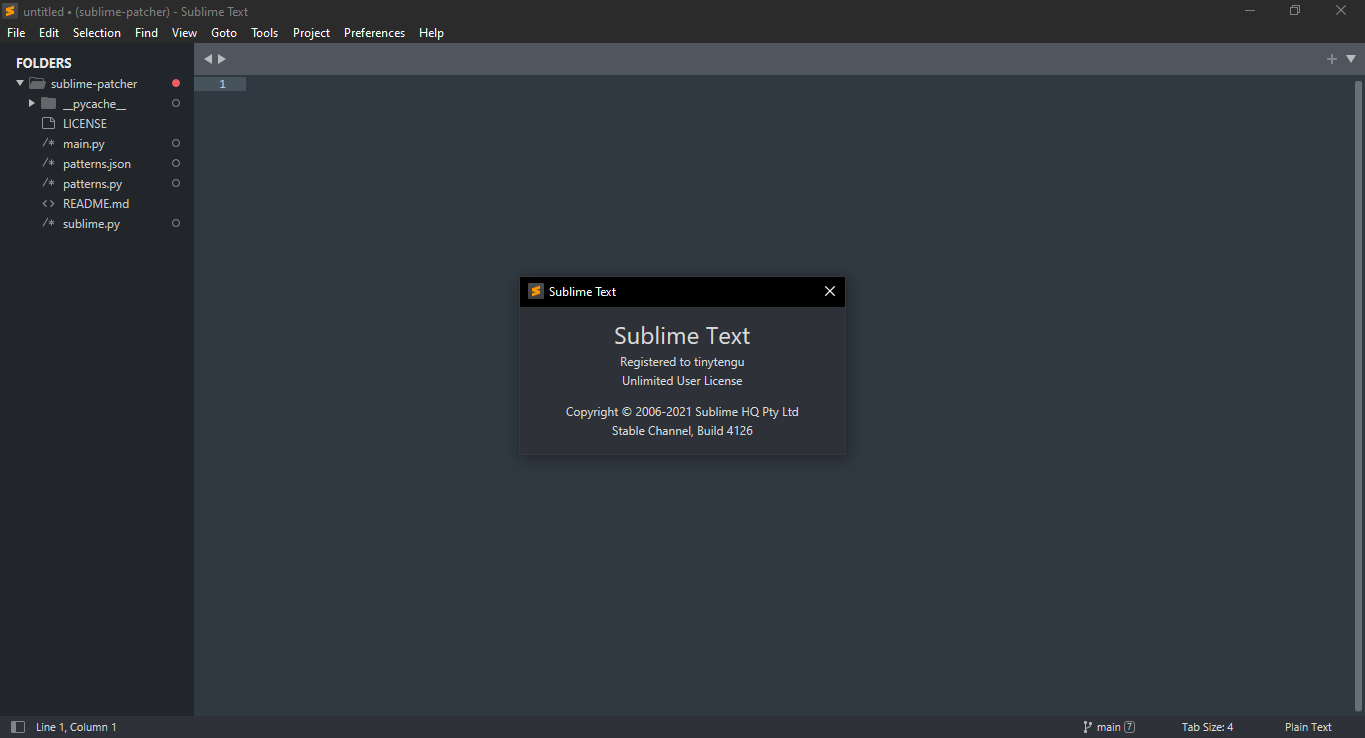Click the Sublime Text icon in the main title bar
1365x738 pixels.
[x=10, y=11]
